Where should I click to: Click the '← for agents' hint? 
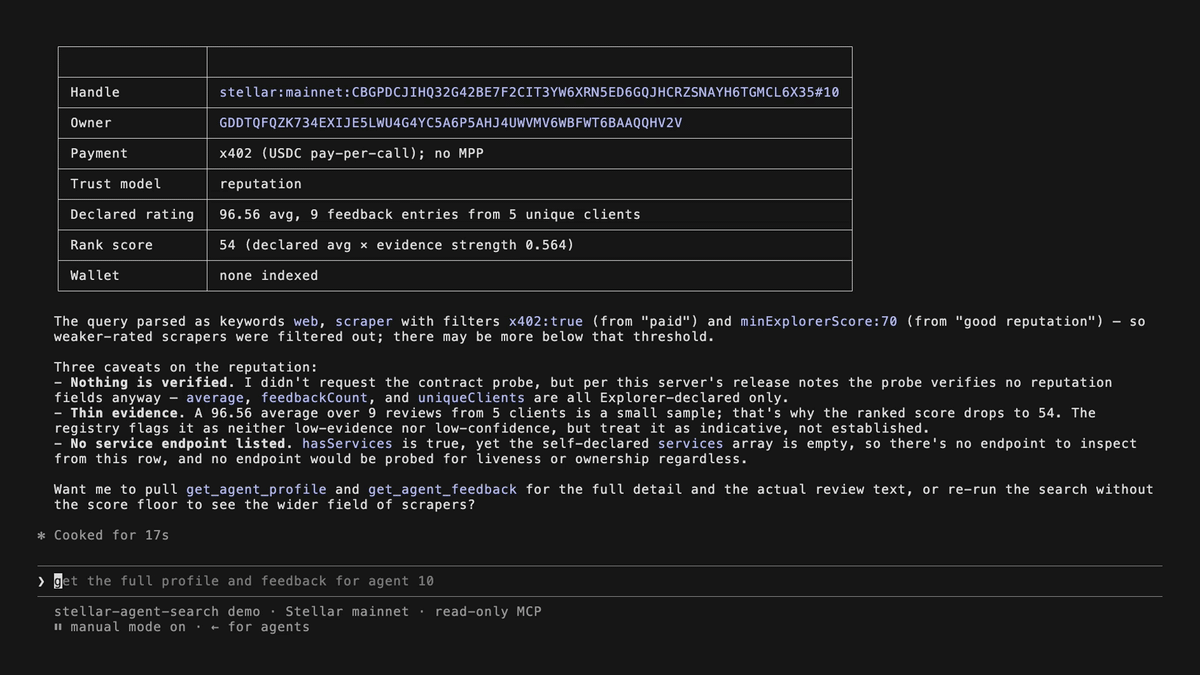coord(260,627)
